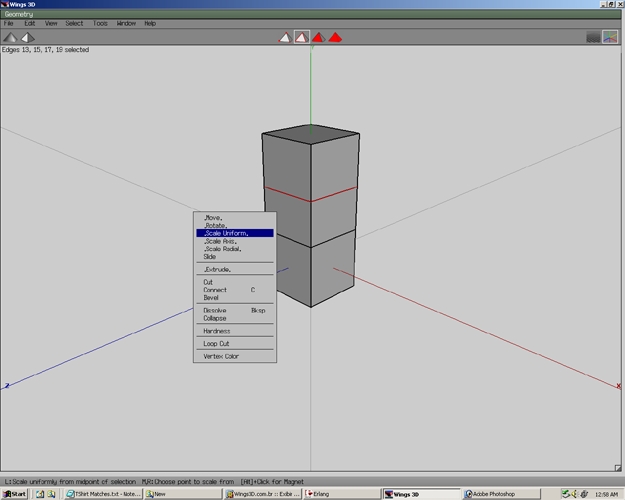625x500 pixels.
Task: Click the dark top face of the box
Action: (x=311, y=134)
